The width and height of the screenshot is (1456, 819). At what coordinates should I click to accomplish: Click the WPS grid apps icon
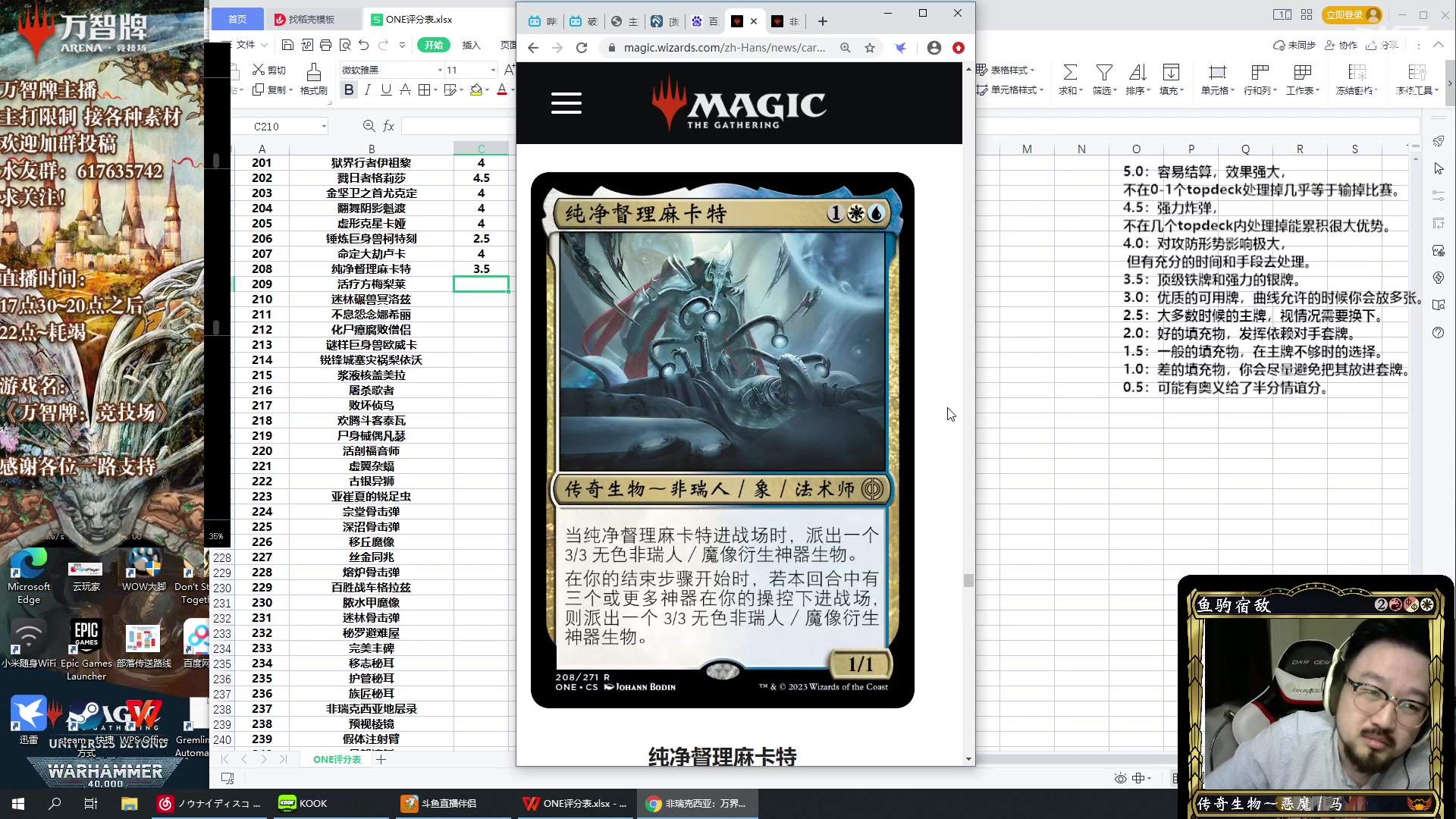click(1307, 14)
